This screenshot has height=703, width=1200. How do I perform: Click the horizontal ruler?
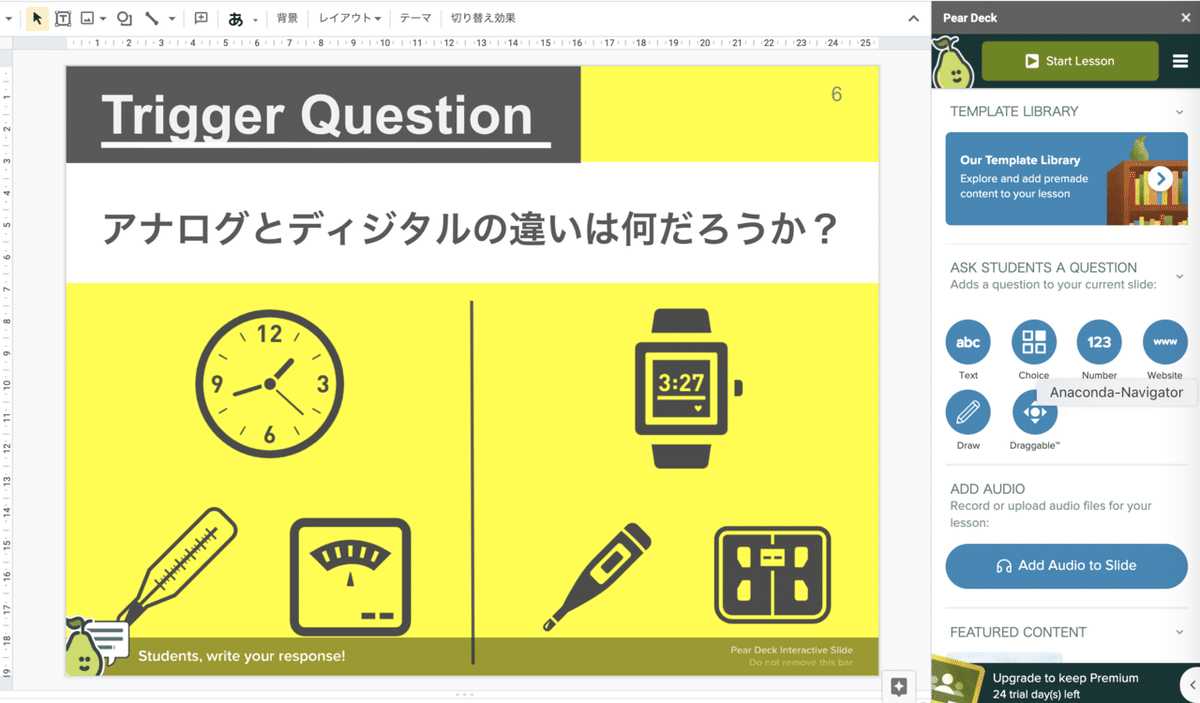(472, 43)
